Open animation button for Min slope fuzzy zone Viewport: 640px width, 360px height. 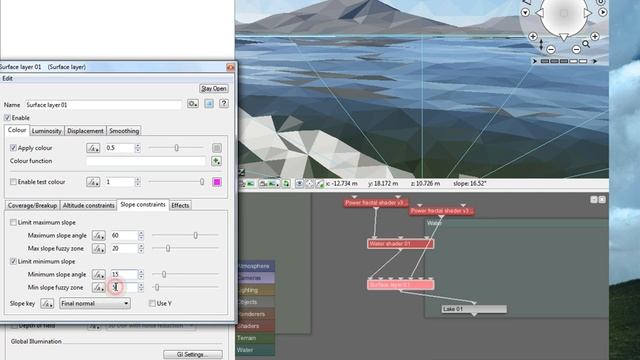pyautogui.click(x=98, y=288)
